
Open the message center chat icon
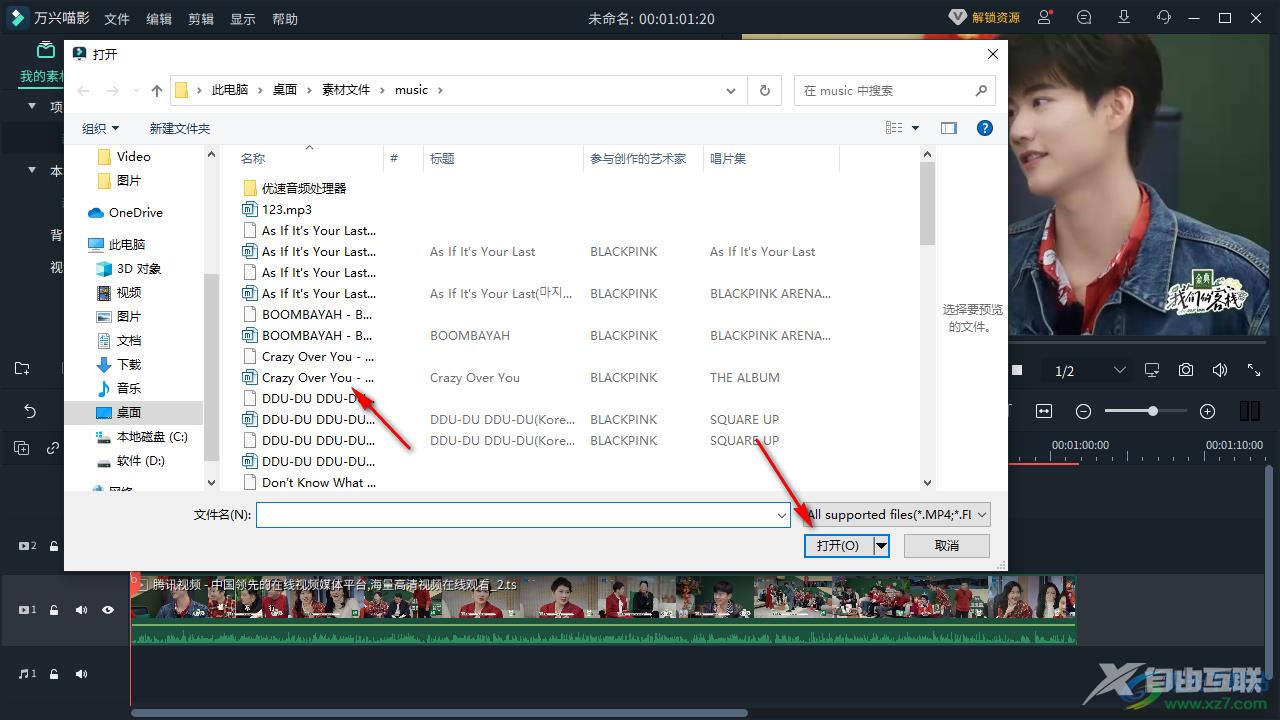[x=1084, y=18]
